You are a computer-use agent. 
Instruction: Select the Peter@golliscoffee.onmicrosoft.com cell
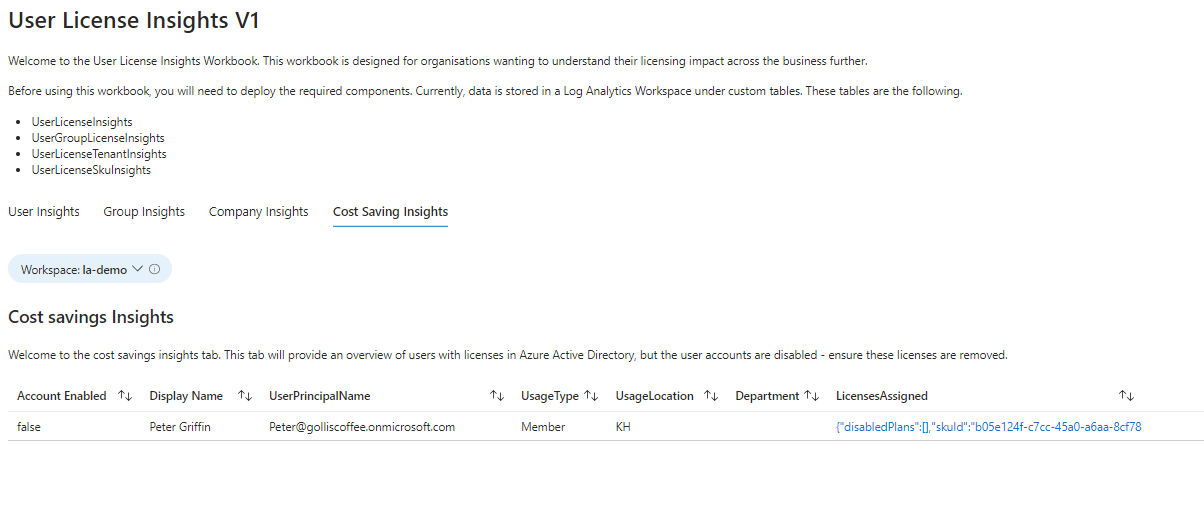click(362, 427)
